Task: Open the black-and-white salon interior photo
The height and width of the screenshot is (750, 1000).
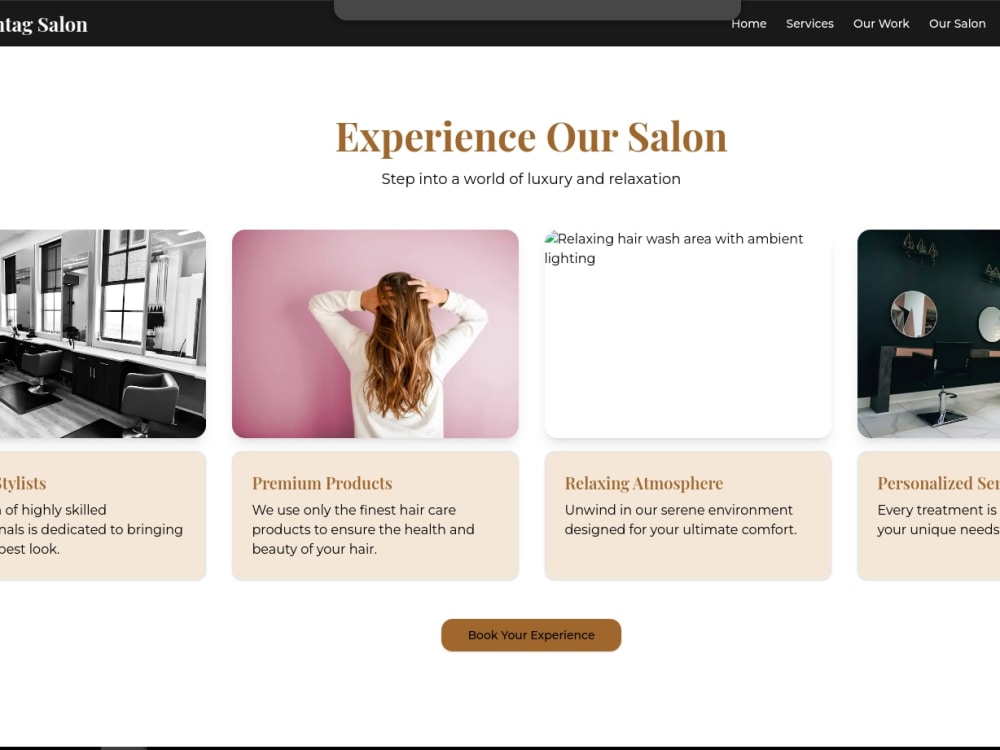Action: pos(103,334)
